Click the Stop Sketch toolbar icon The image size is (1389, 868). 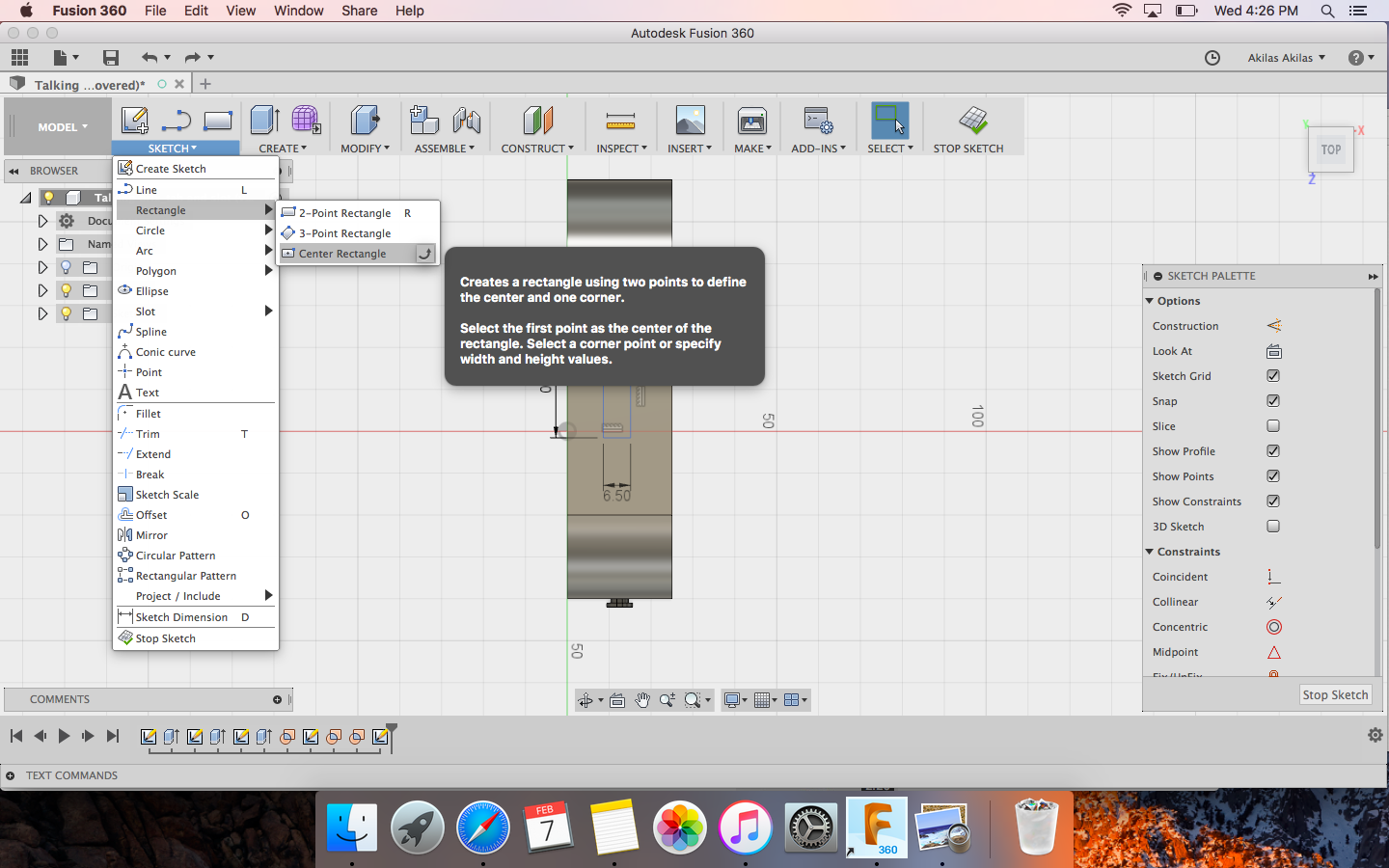pos(972,122)
